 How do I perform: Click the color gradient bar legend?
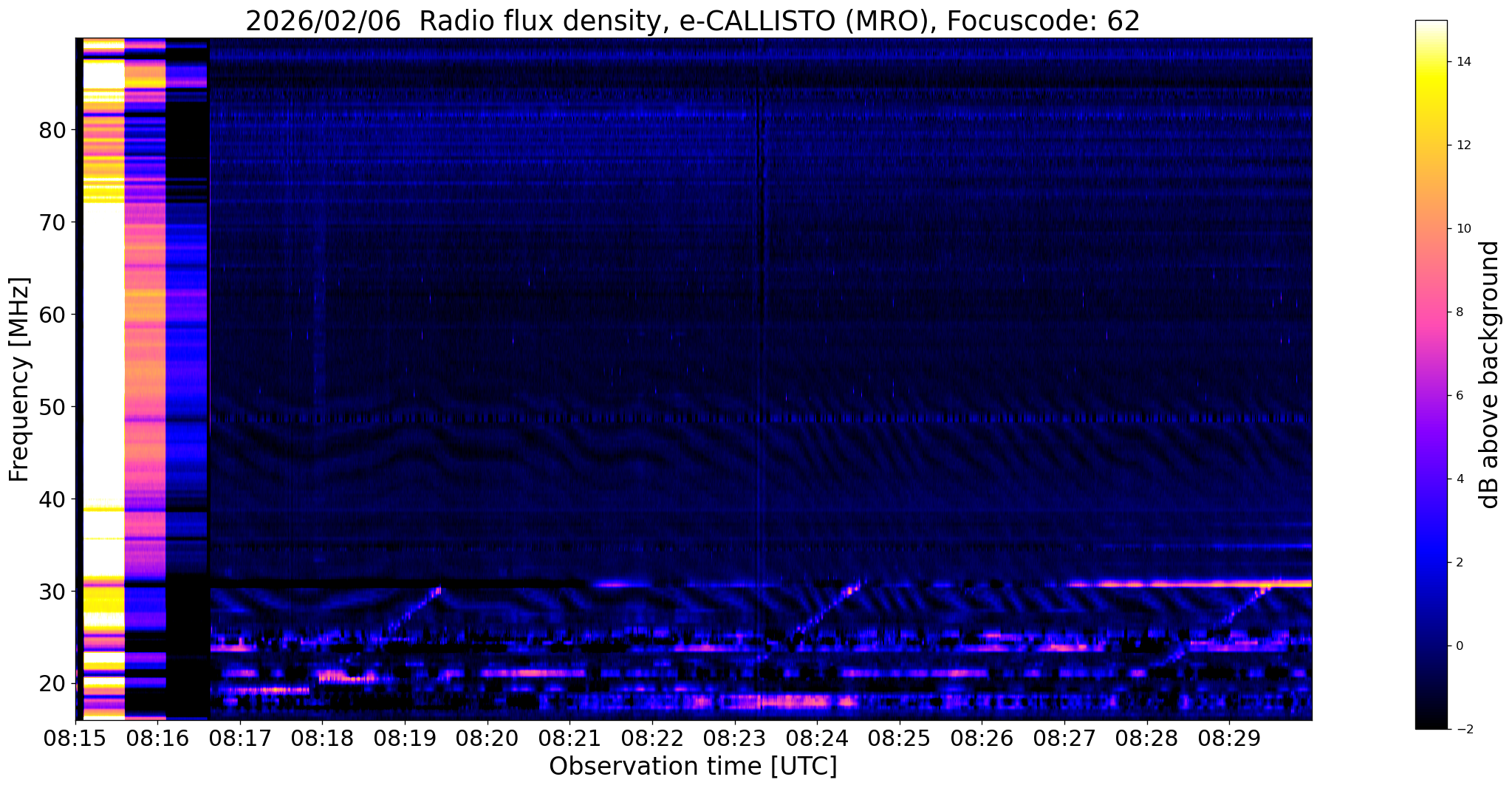tap(1431, 374)
